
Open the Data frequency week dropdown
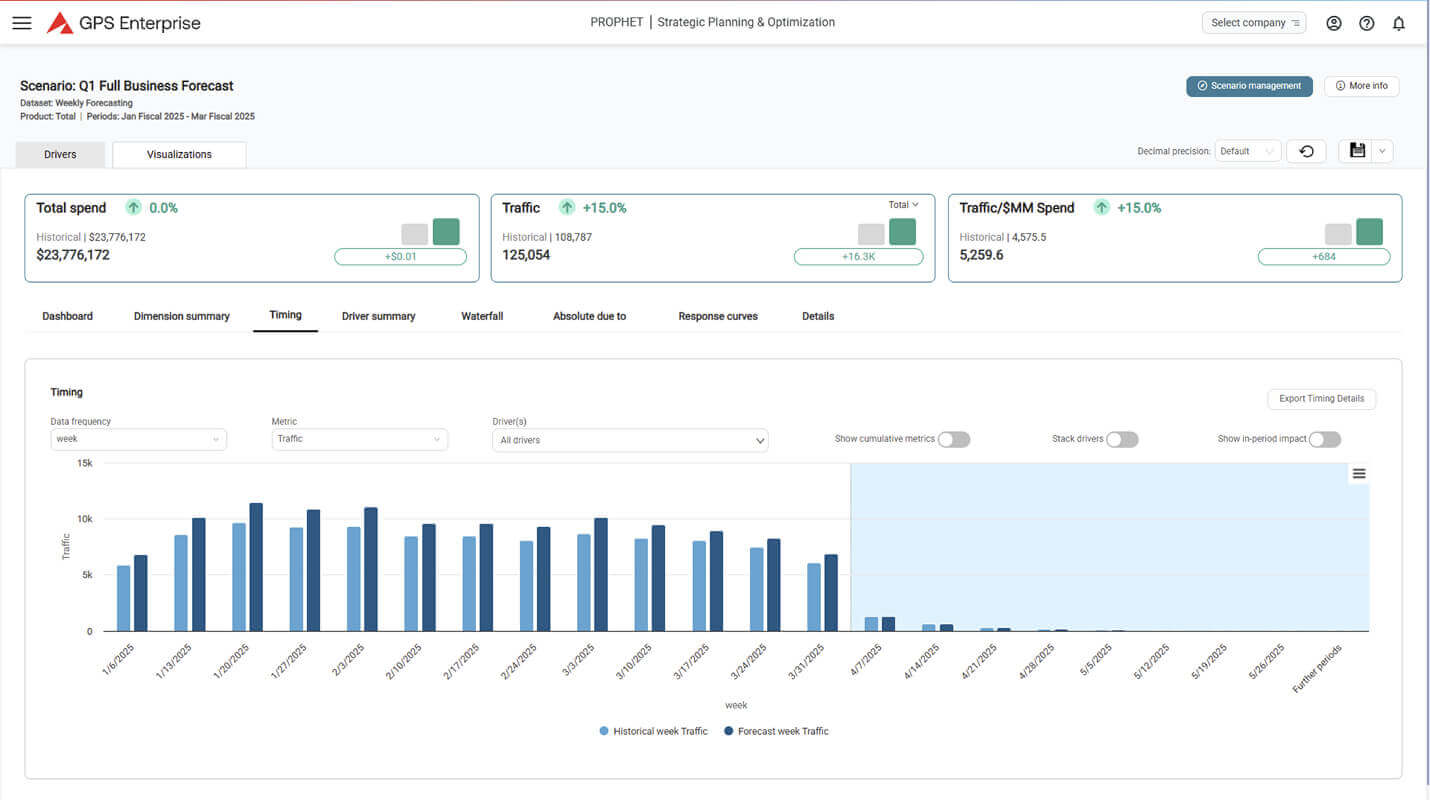(x=138, y=439)
